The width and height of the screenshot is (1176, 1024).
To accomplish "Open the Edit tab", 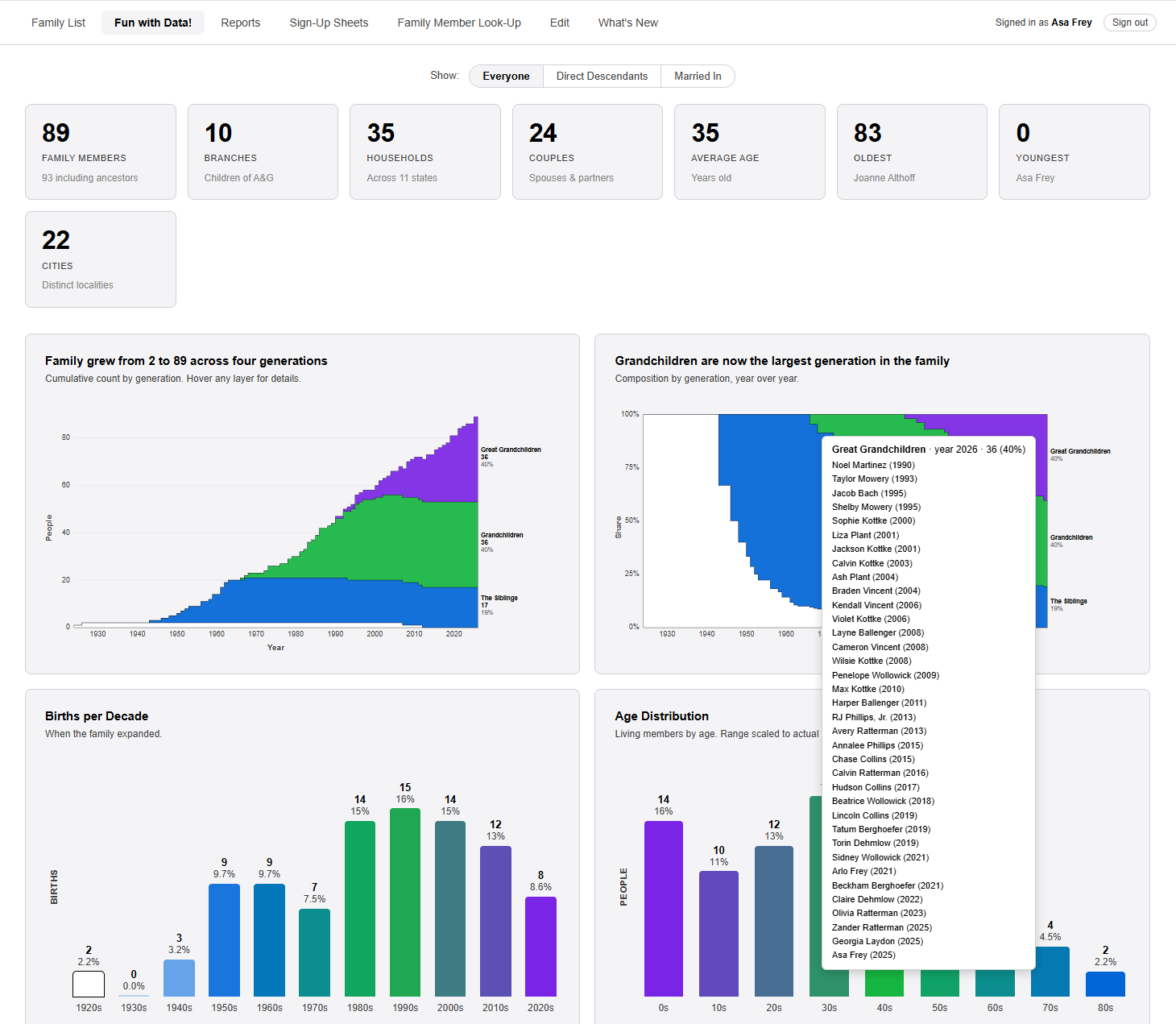I will (x=560, y=23).
